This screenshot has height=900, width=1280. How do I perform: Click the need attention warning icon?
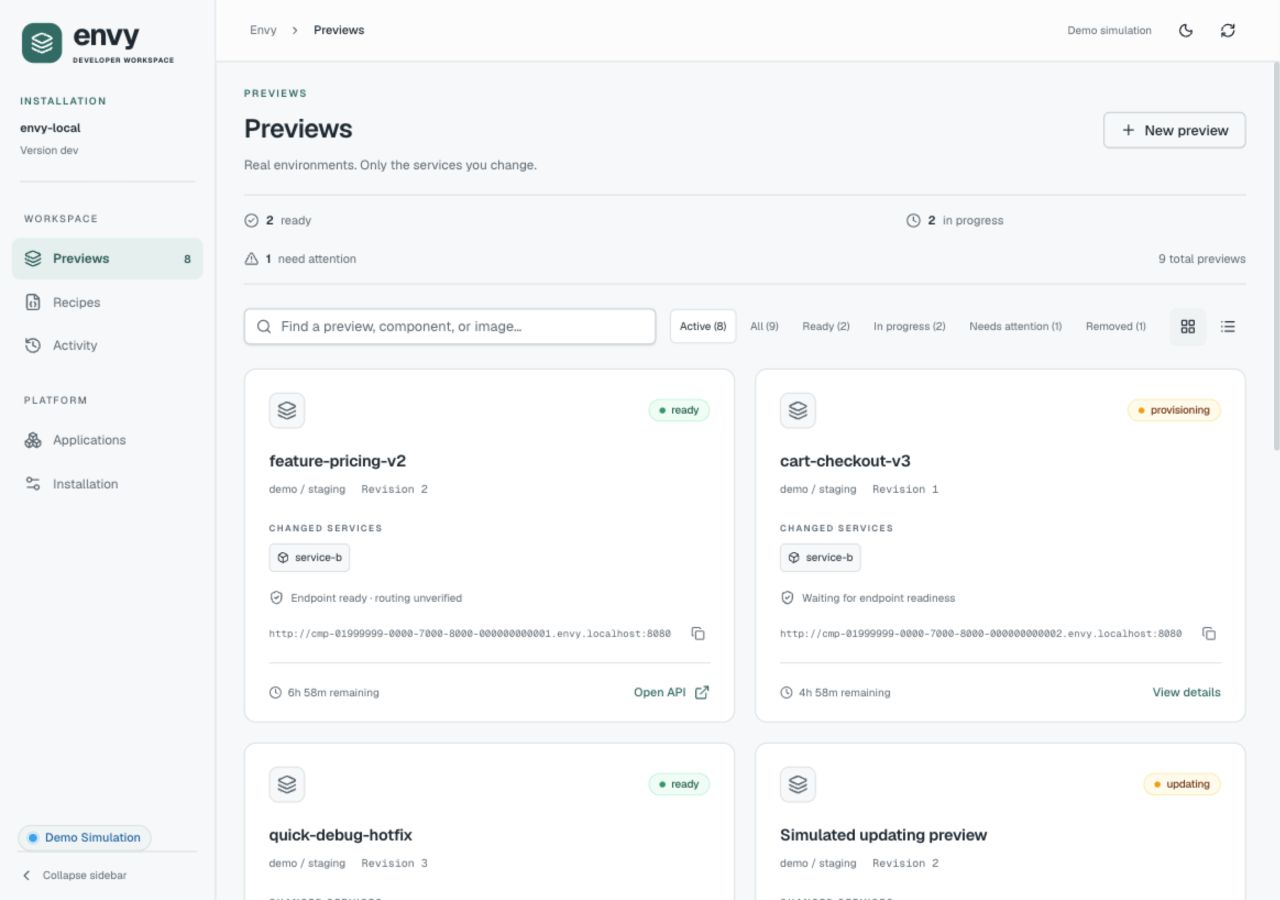pos(251,258)
